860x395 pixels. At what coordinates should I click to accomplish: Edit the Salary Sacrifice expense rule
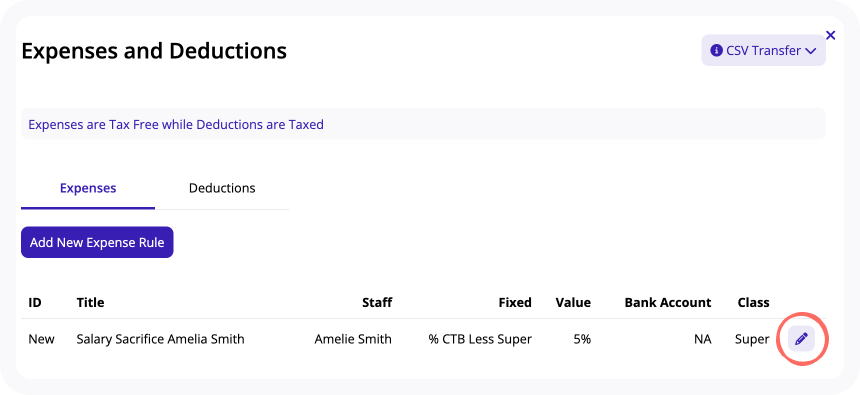(801, 339)
